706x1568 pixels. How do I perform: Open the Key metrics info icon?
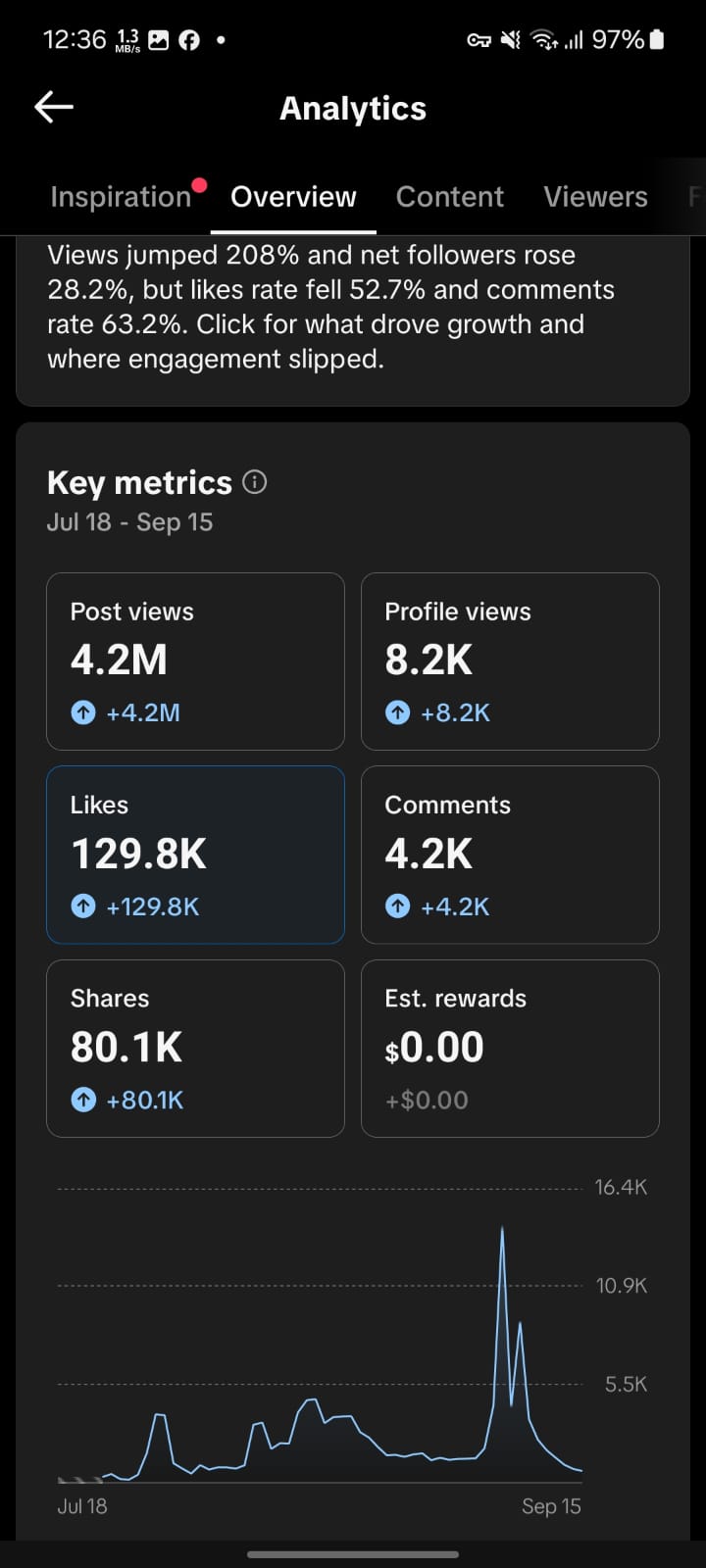click(255, 482)
